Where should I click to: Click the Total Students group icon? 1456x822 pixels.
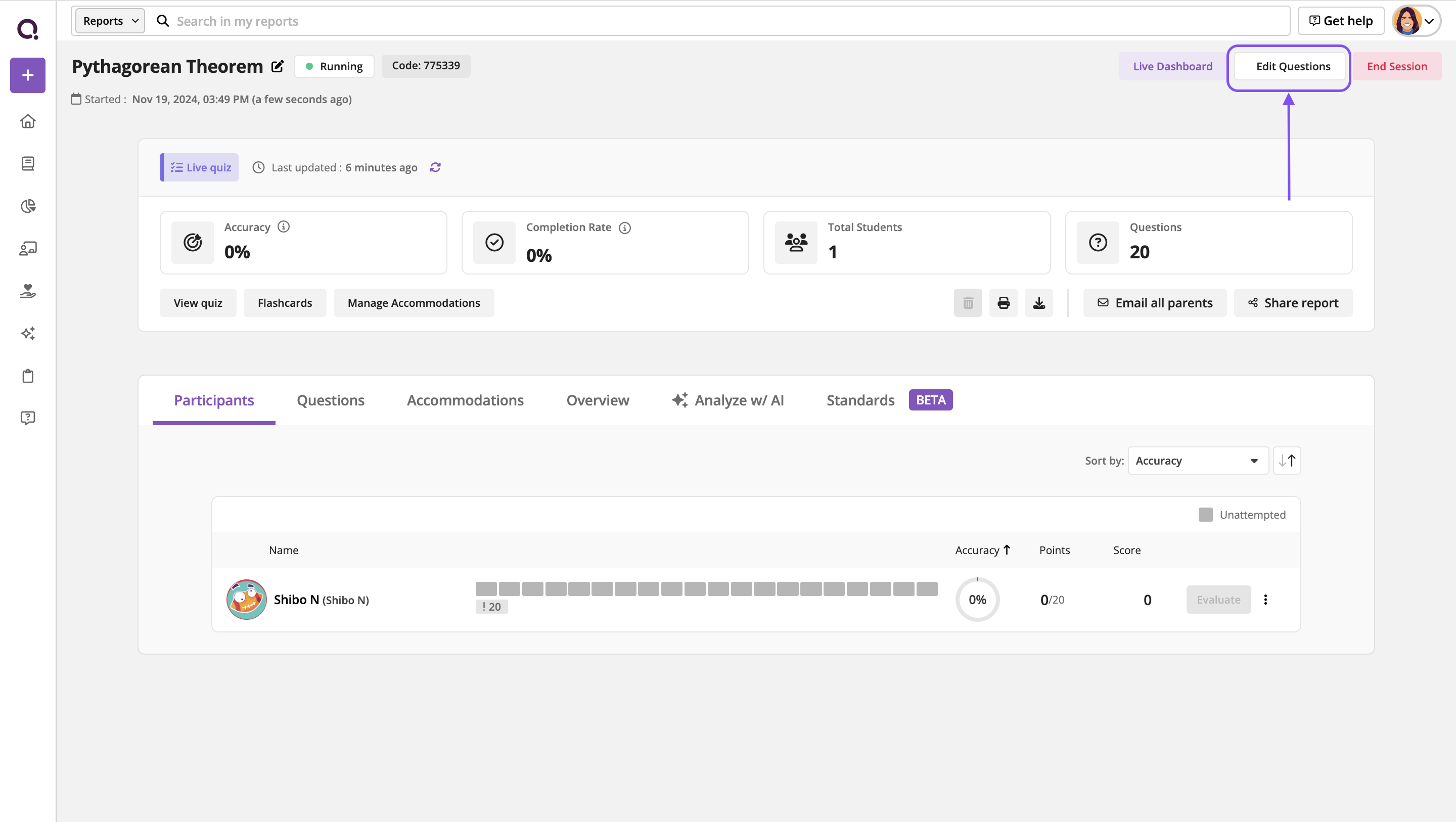796,243
